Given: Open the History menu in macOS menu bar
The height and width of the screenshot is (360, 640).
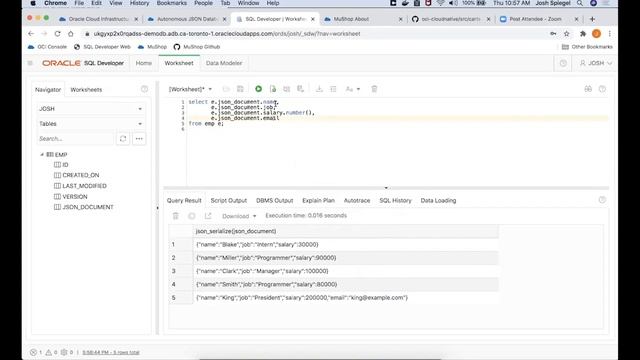Looking at the screenshot, I should click(139, 3).
